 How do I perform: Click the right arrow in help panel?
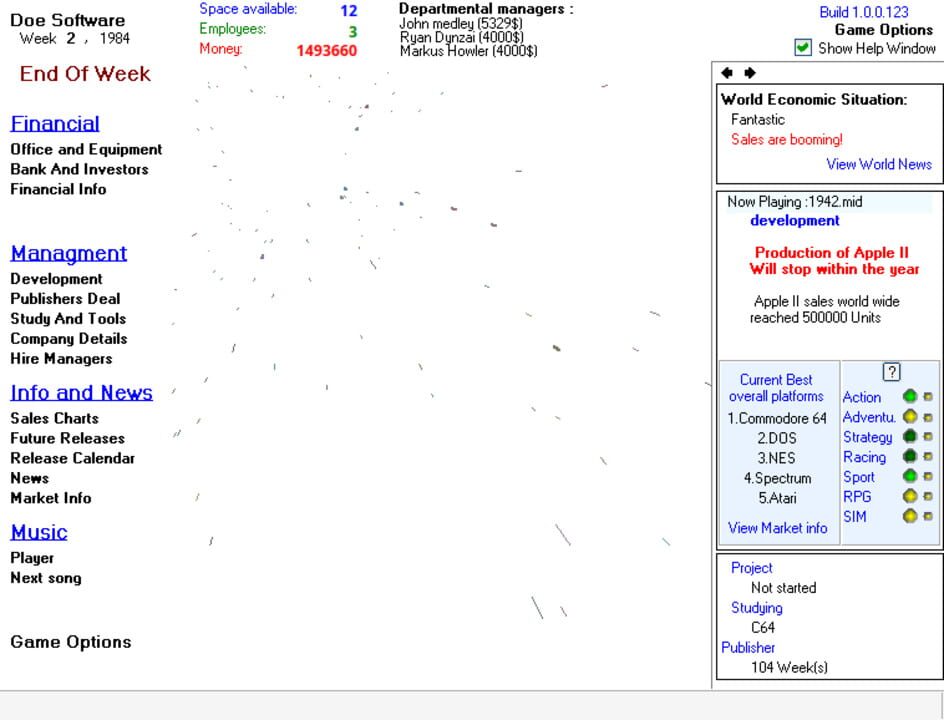click(749, 73)
